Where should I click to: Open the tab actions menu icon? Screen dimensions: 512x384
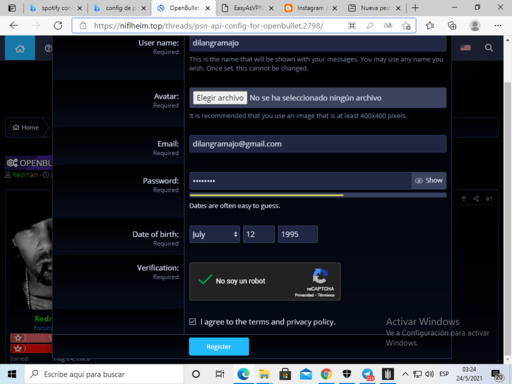click(12, 8)
